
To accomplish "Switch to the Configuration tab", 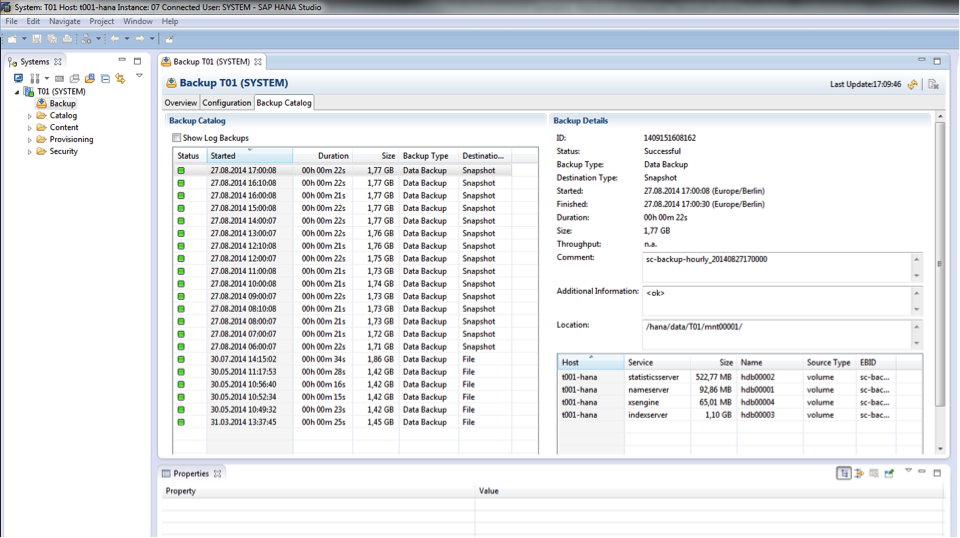I will tap(226, 103).
